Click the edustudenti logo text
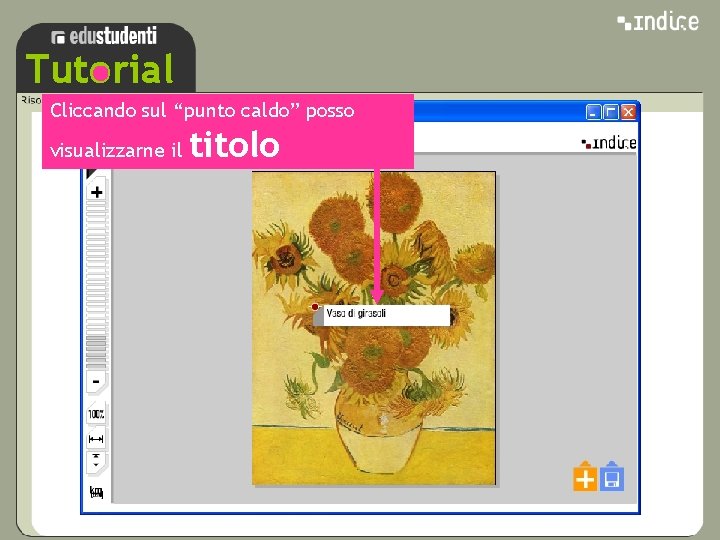The image size is (720, 540). [104, 36]
